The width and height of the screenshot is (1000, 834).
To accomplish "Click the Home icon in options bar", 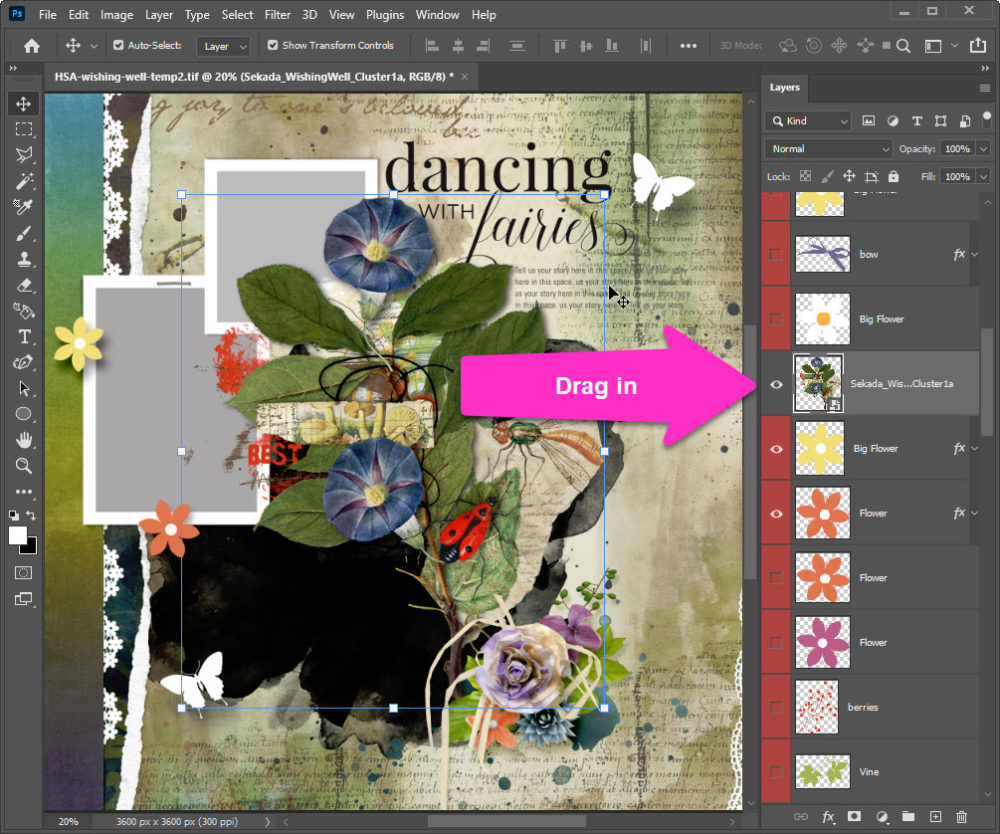I will tap(32, 46).
